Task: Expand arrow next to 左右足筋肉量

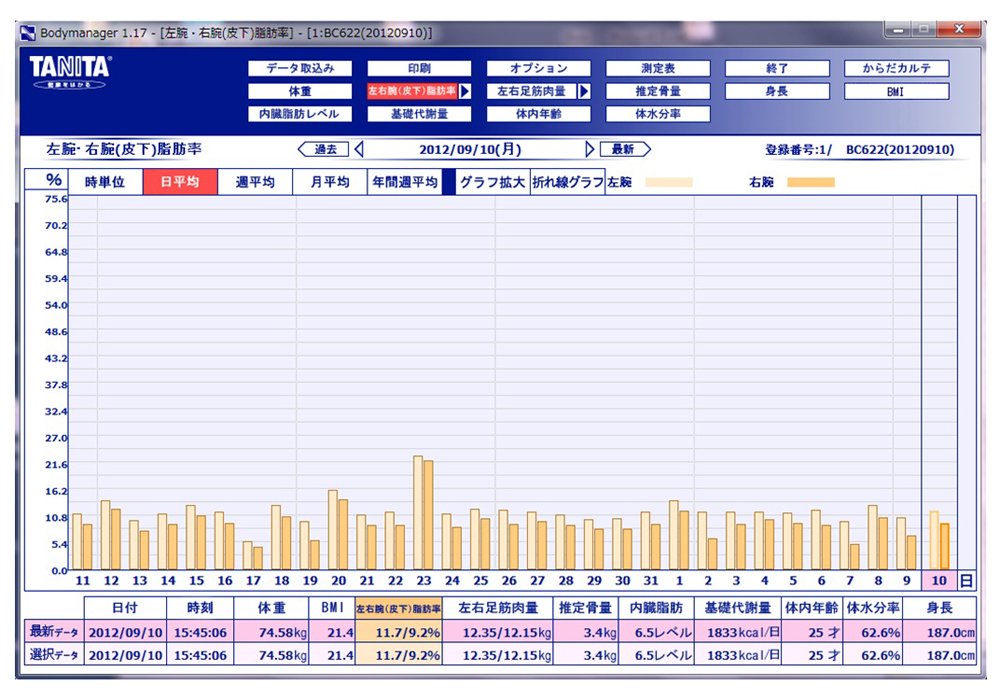Action: coord(584,91)
